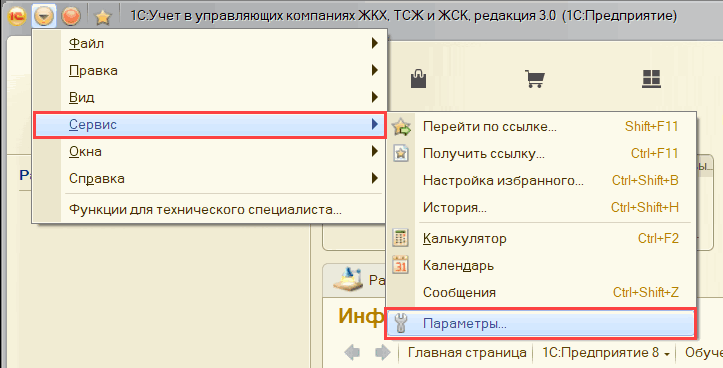Click the calculator icon

pos(400,238)
